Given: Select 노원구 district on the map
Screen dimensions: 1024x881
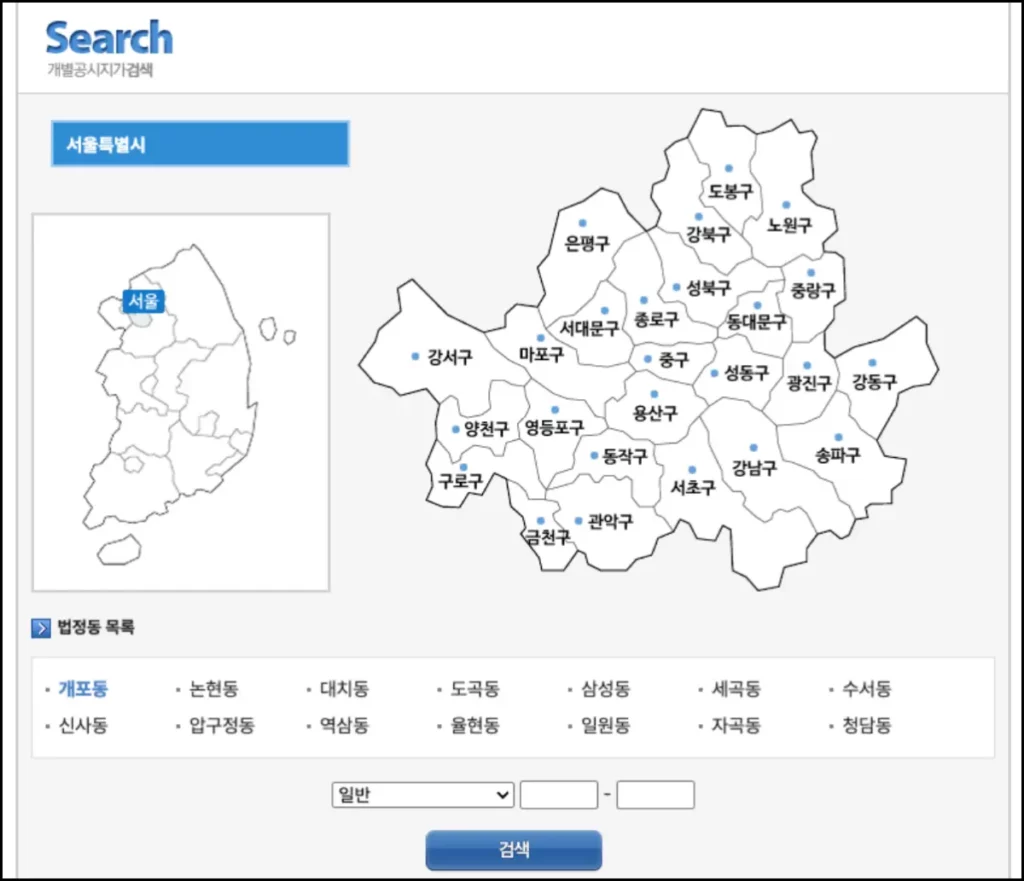Looking at the screenshot, I should (789, 225).
